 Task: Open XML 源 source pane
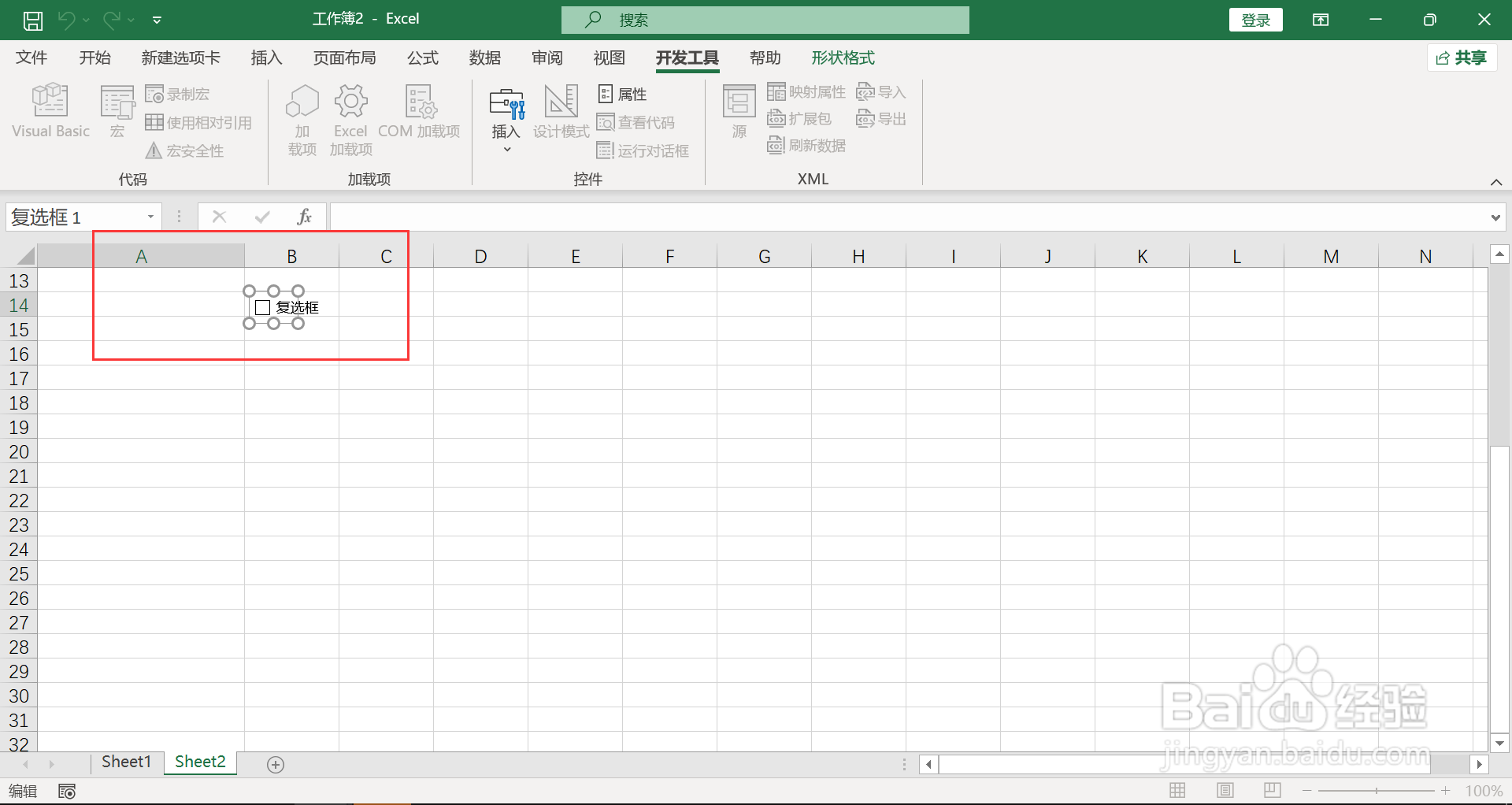pyautogui.click(x=739, y=112)
